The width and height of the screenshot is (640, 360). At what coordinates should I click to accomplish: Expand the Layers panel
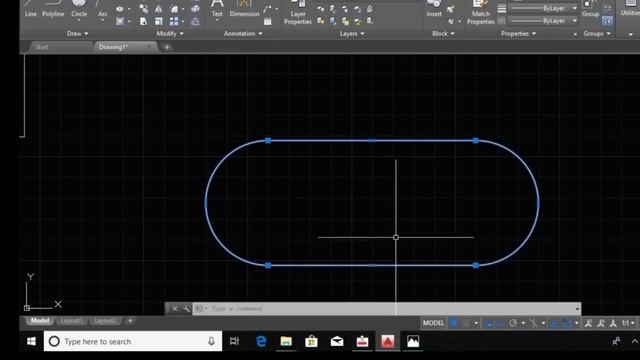click(352, 33)
